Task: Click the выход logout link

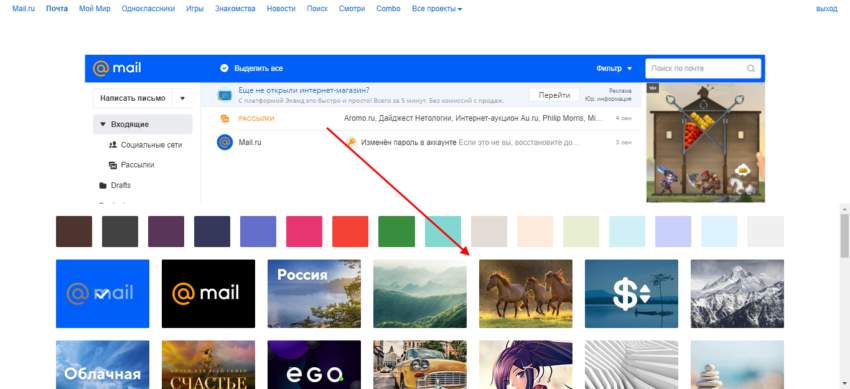Action: 827,9
